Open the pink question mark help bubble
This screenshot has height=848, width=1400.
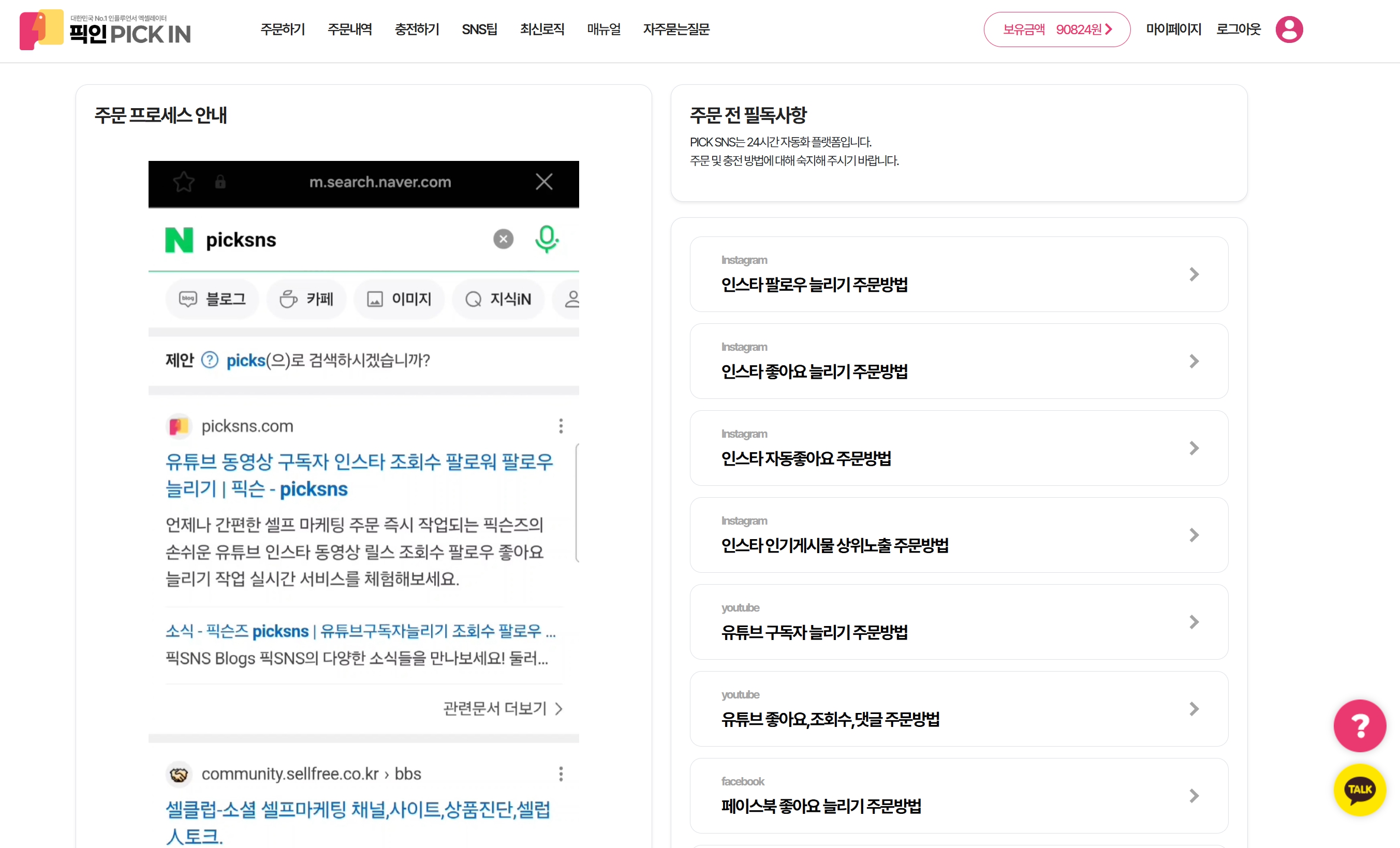point(1359,725)
